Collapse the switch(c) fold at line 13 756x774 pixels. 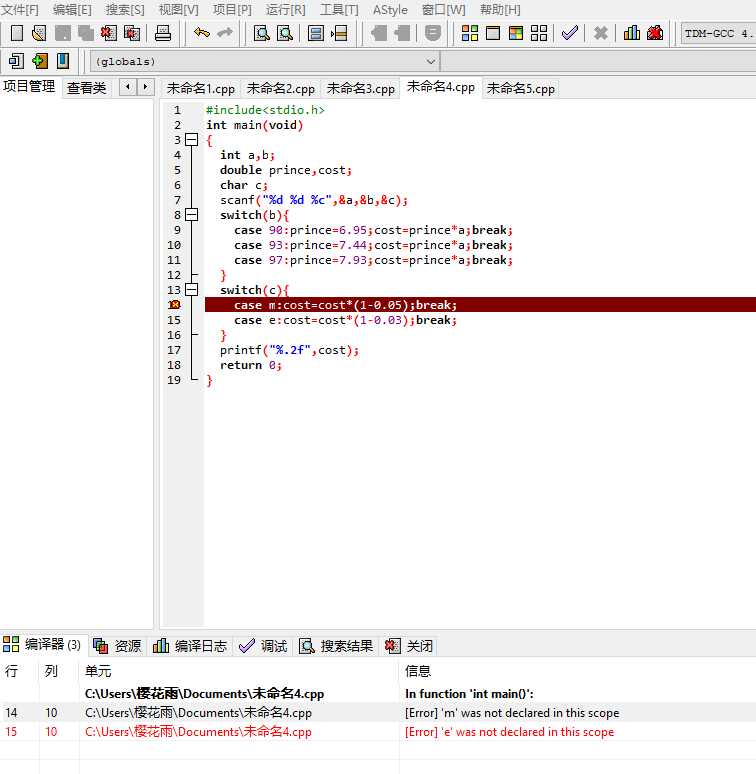(191, 290)
